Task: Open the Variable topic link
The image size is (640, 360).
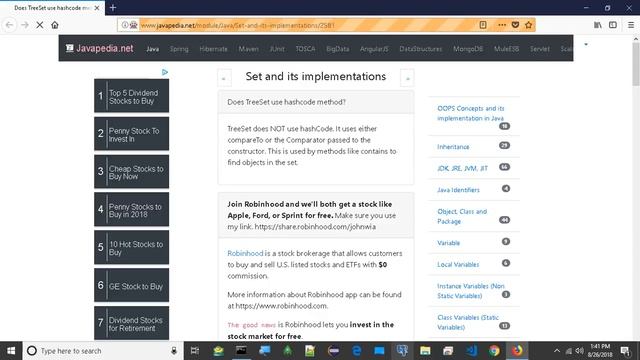Action: (x=448, y=243)
